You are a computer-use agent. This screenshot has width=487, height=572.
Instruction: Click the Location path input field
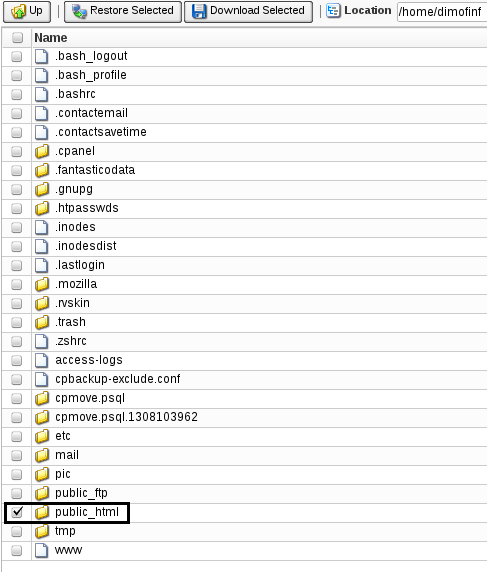click(442, 12)
